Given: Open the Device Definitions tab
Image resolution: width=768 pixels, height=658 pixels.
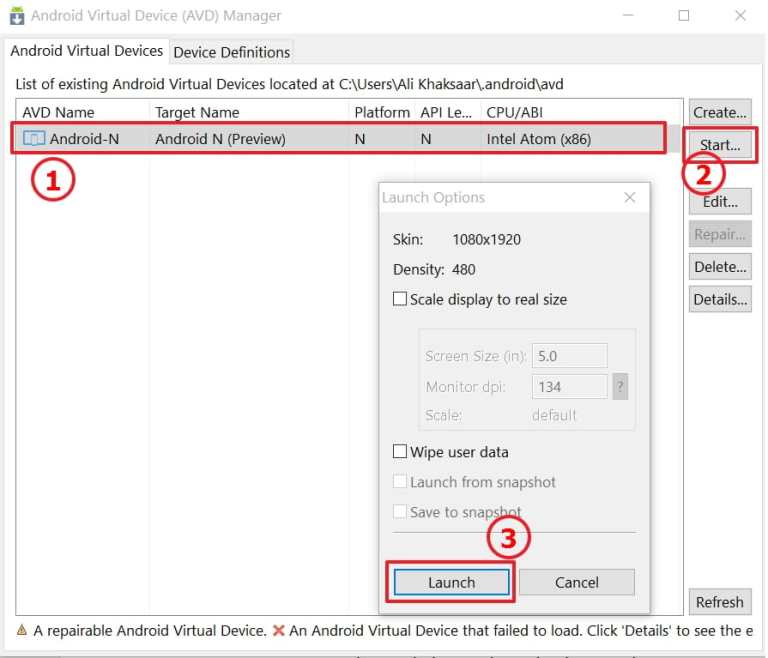Looking at the screenshot, I should 232,52.
